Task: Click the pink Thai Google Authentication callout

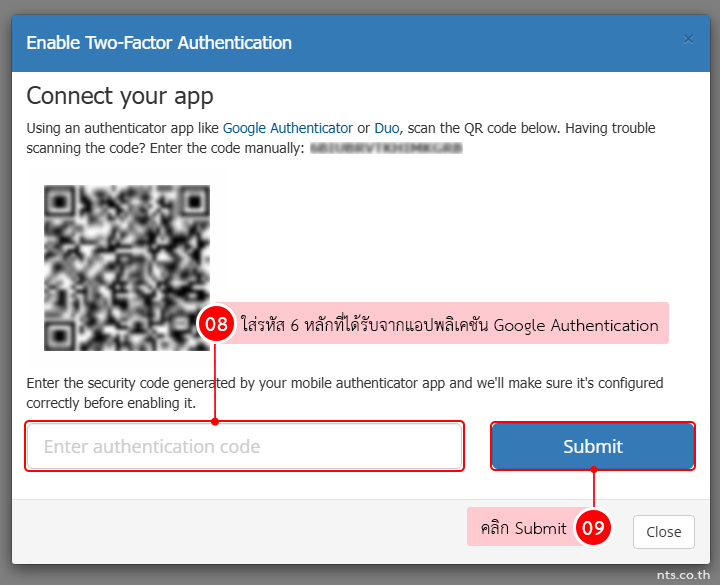Action: (450, 323)
